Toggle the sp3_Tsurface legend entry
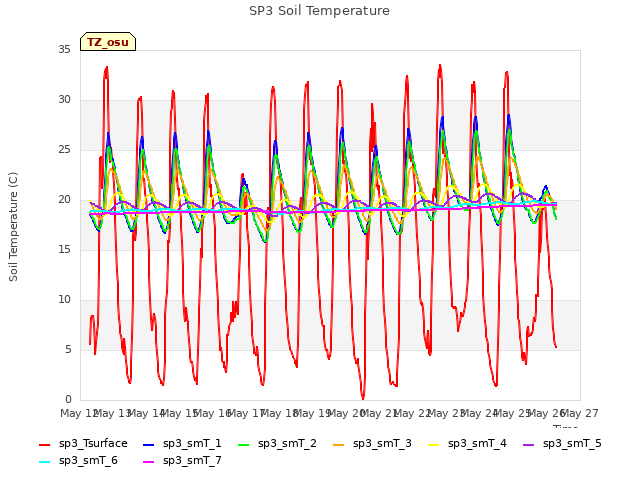This screenshot has width=640, height=480. [x=83, y=444]
